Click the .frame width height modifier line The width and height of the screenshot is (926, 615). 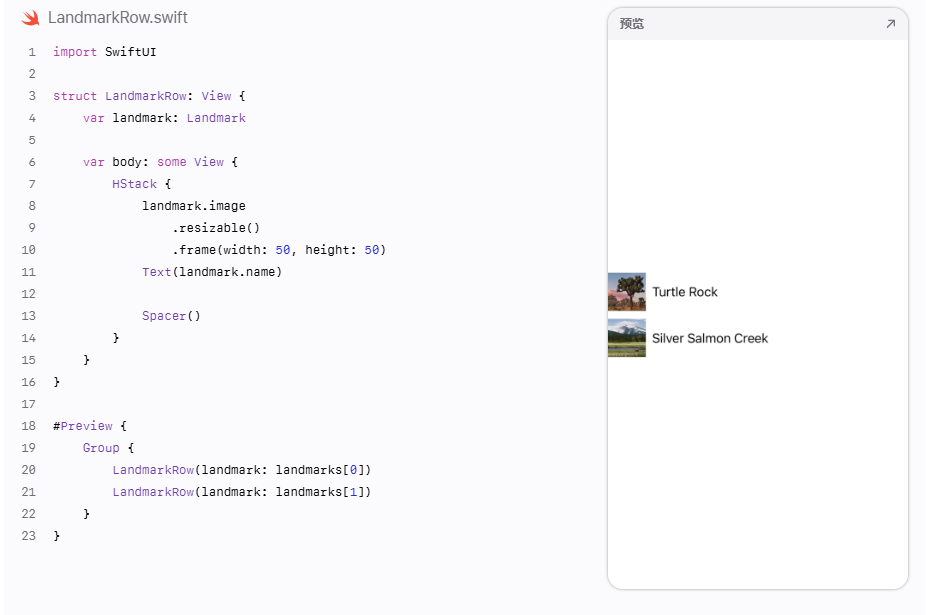[279, 250]
